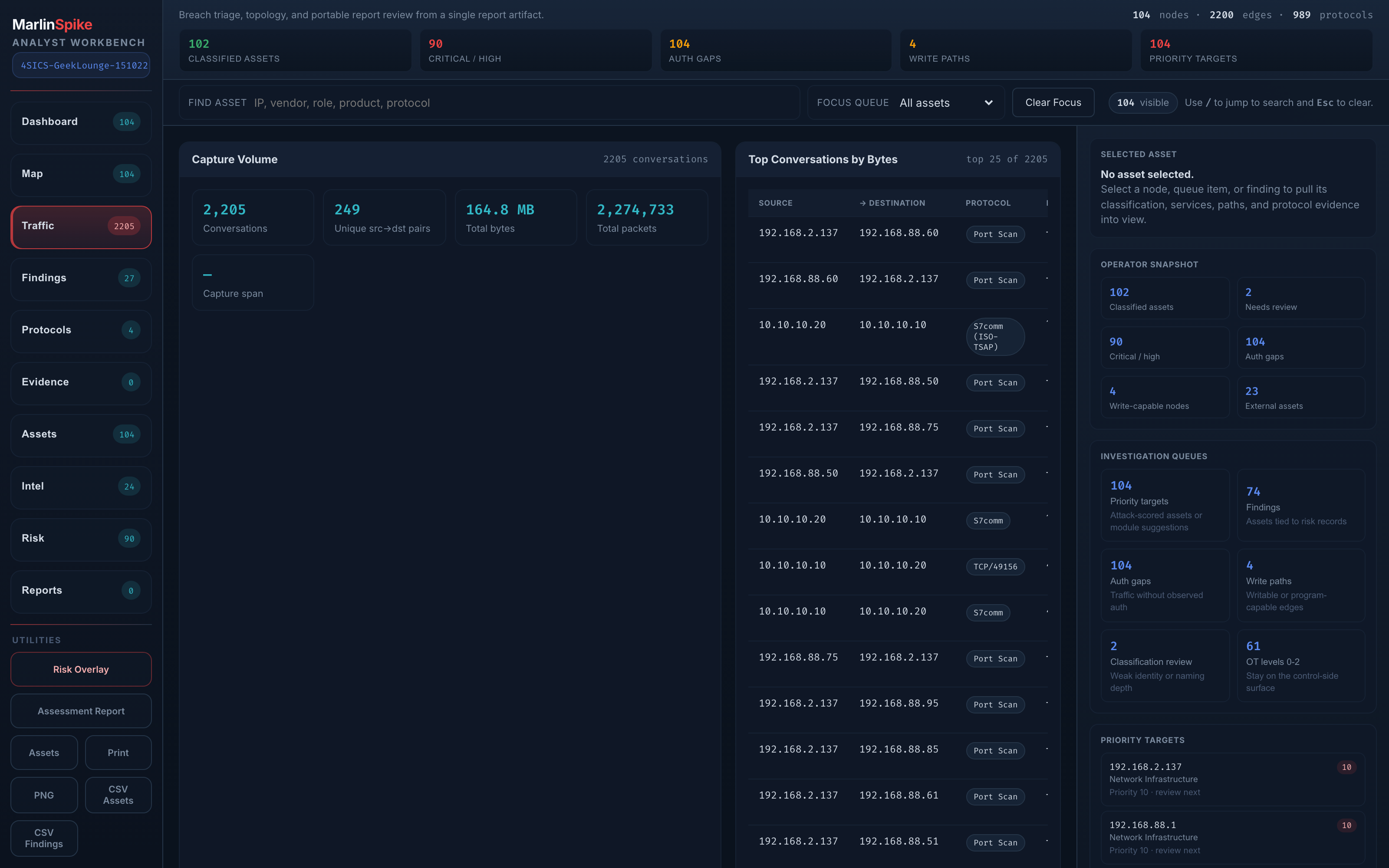Click the 2 Needs review snapshot tile
This screenshot has width=1389, height=868.
1300,299
